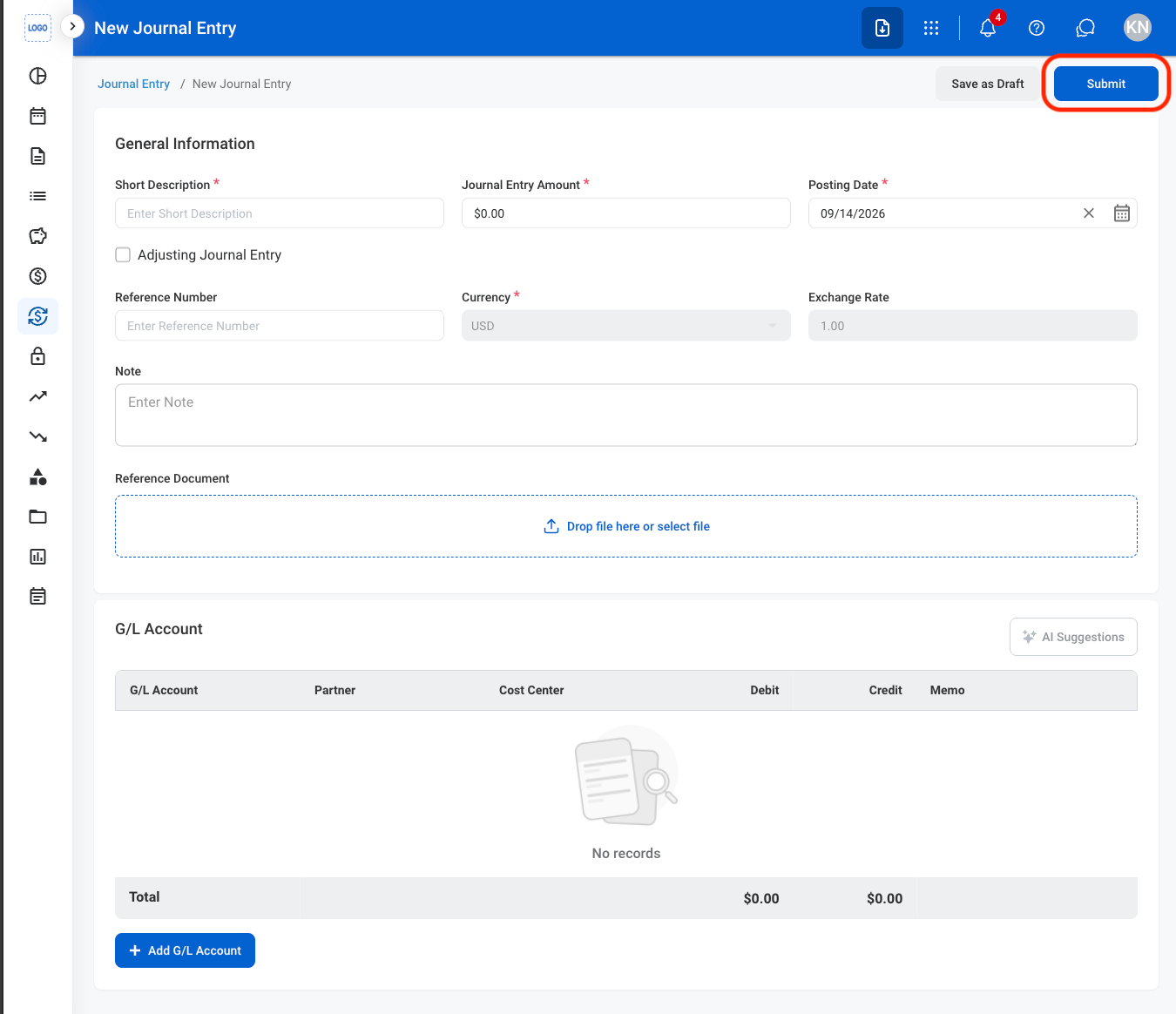Viewport: 1176px width, 1014px height.
Task: Click the Debit column header
Action: coord(765,690)
